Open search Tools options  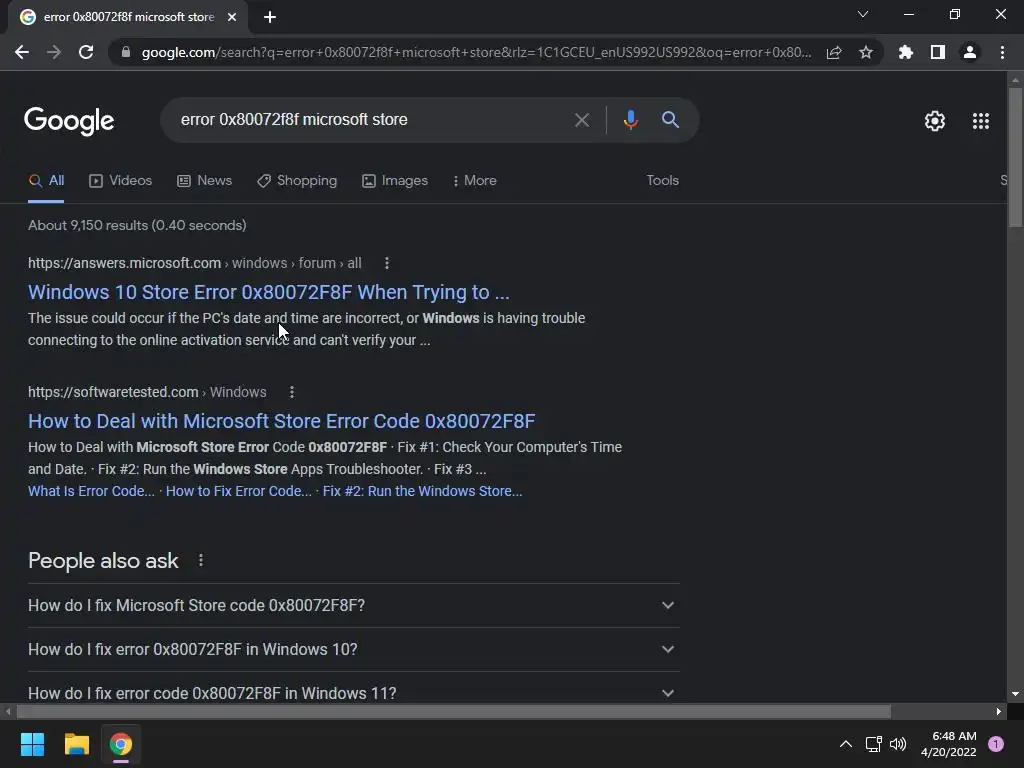tap(662, 180)
